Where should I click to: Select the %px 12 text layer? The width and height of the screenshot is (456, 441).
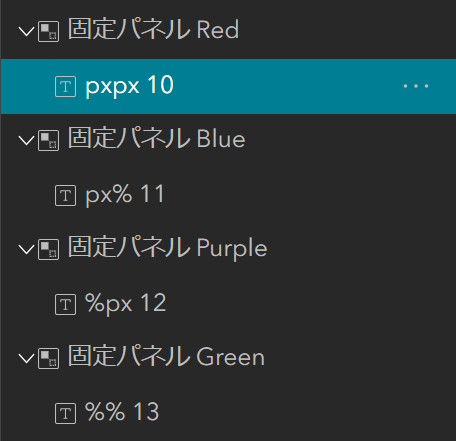pos(228,304)
